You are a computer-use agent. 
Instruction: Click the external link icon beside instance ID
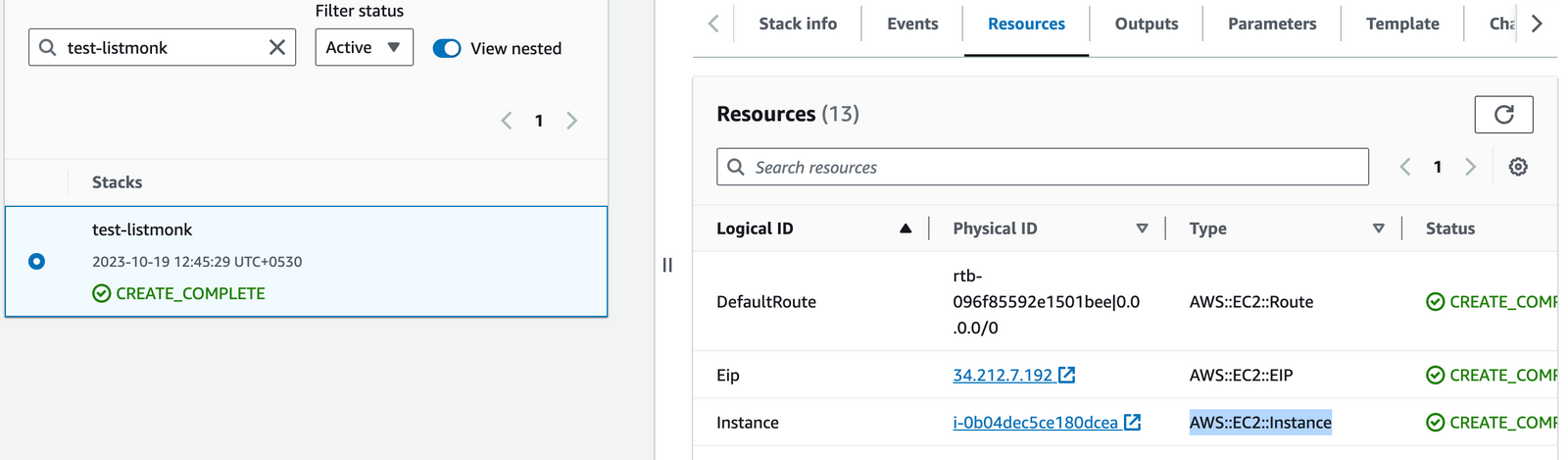point(1133,422)
